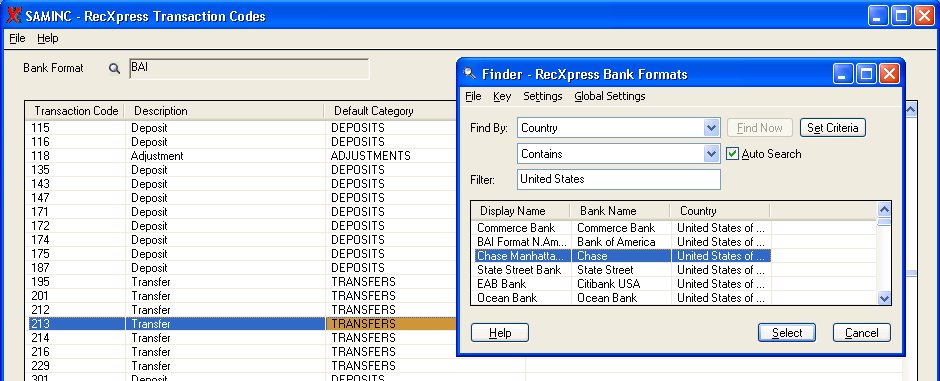Open Help menu in Transaction Codes window
Image resolution: width=940 pixels, height=381 pixels.
48,38
